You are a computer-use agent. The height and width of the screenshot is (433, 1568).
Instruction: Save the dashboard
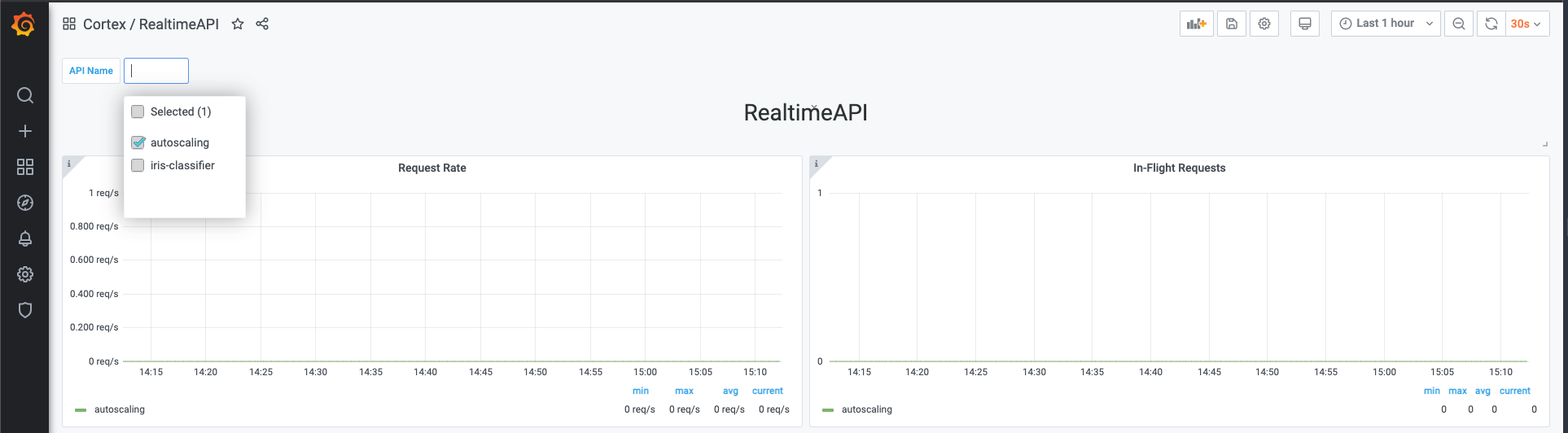coord(1232,24)
